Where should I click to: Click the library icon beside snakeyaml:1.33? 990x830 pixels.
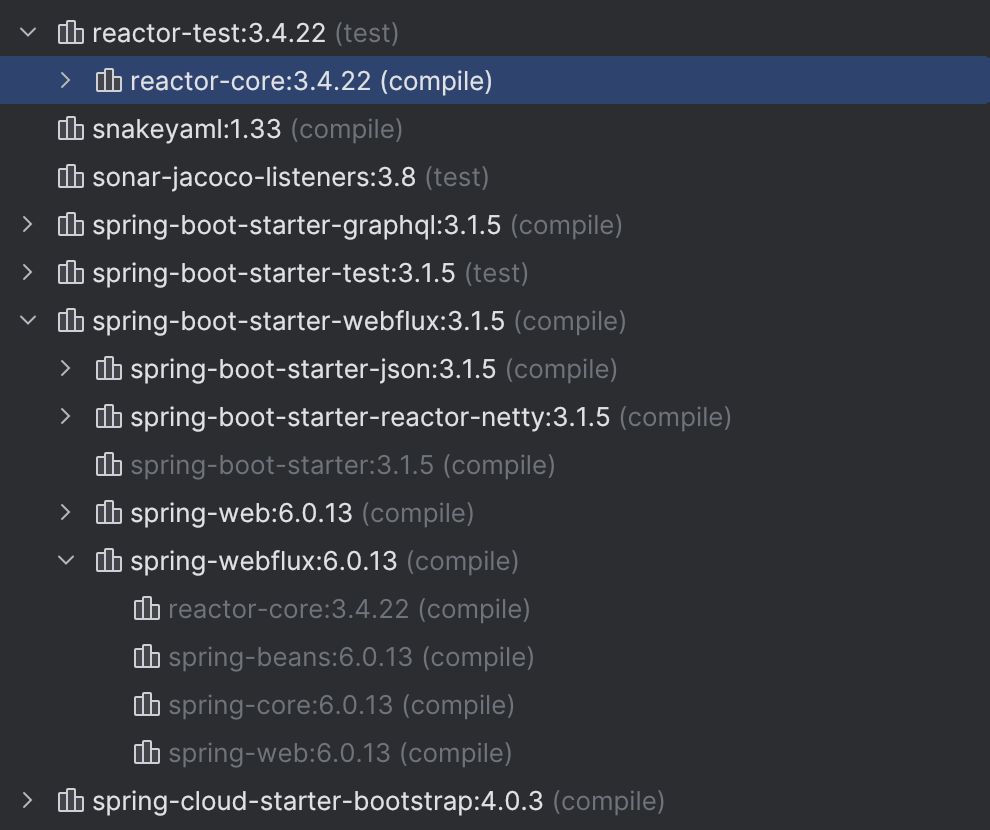70,129
